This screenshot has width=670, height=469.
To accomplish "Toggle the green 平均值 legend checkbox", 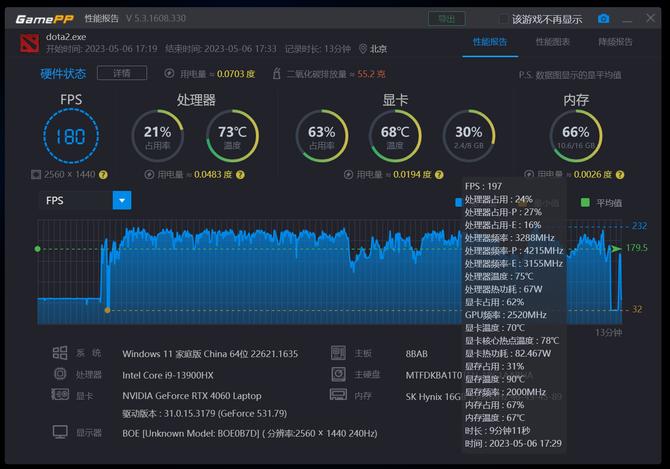I will [x=585, y=202].
